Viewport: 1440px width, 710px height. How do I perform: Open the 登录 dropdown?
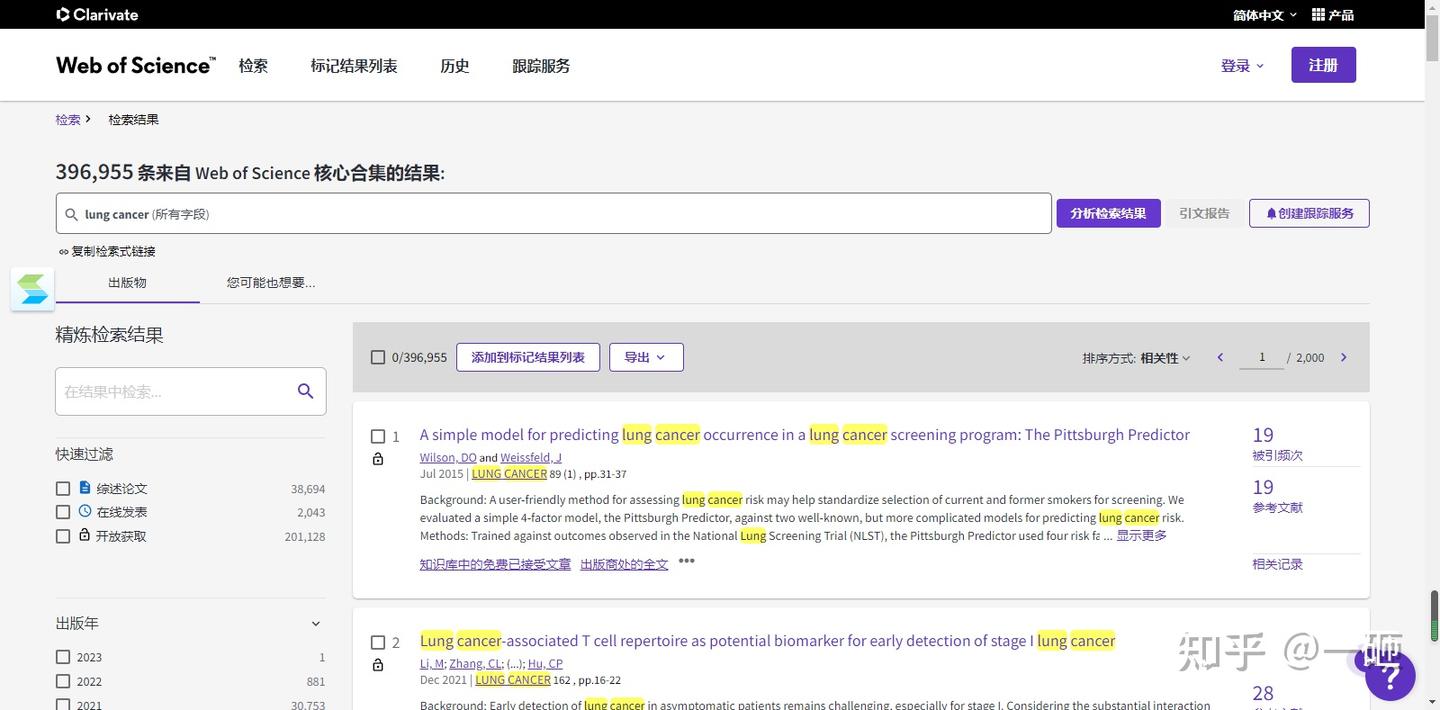1242,66
